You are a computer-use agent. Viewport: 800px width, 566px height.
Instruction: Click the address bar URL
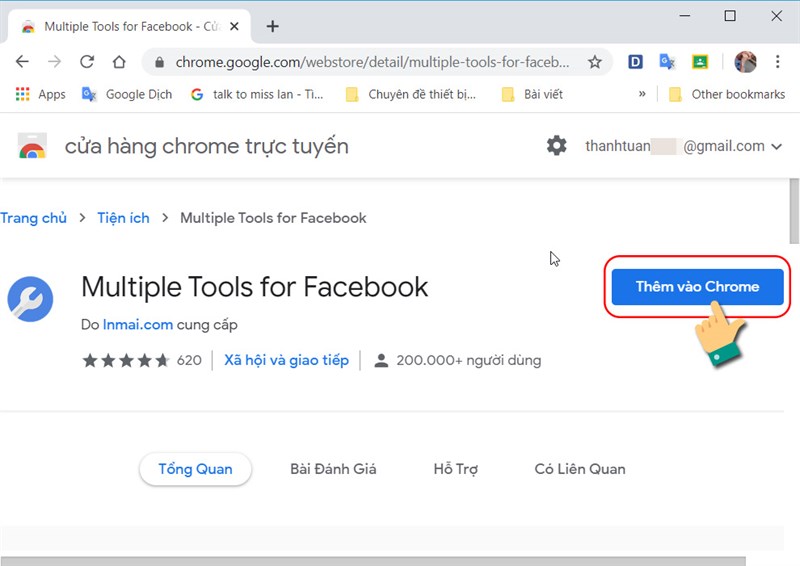372,62
